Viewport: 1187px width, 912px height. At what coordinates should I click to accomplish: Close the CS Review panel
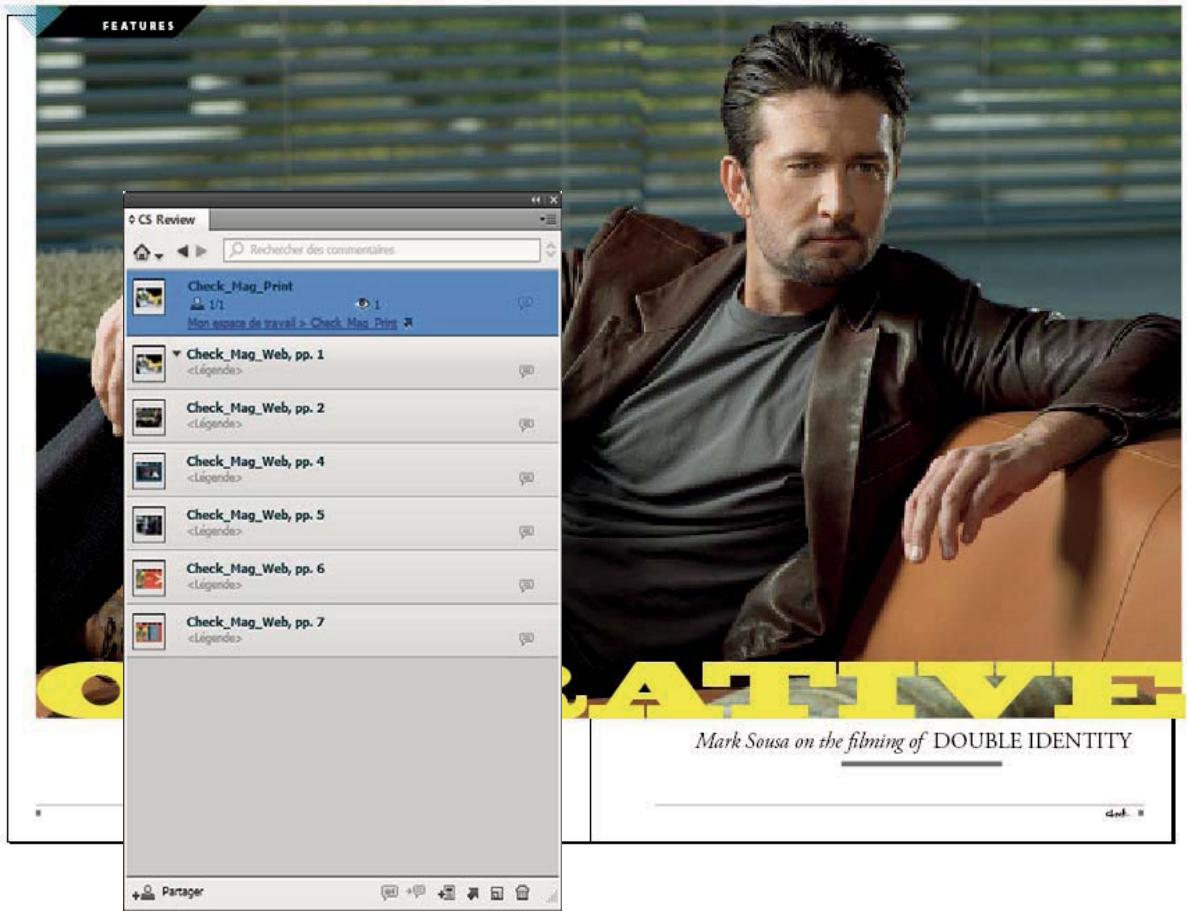(553, 200)
